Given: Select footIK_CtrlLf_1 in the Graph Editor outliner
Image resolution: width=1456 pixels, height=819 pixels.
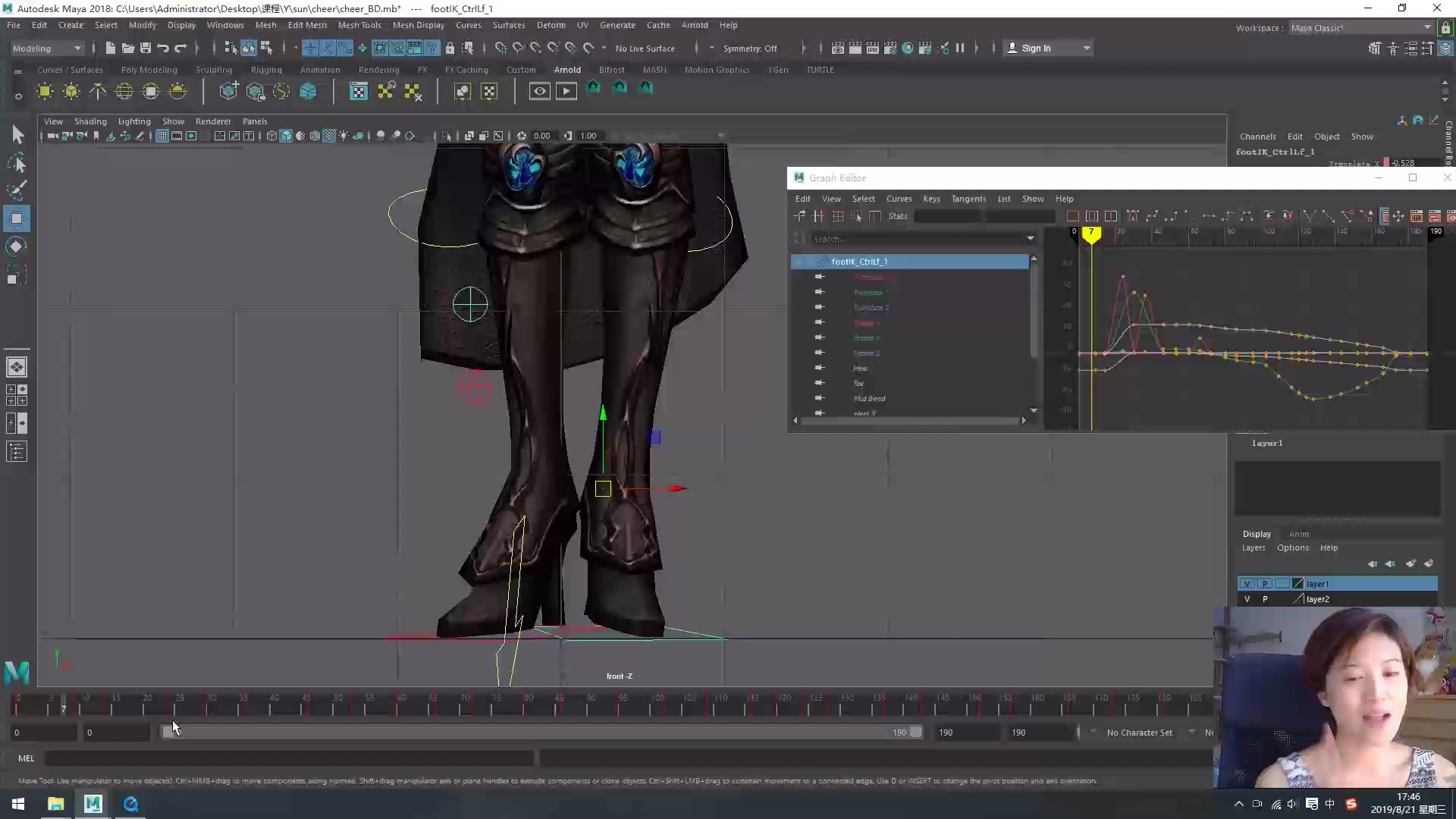Looking at the screenshot, I should pos(859,261).
